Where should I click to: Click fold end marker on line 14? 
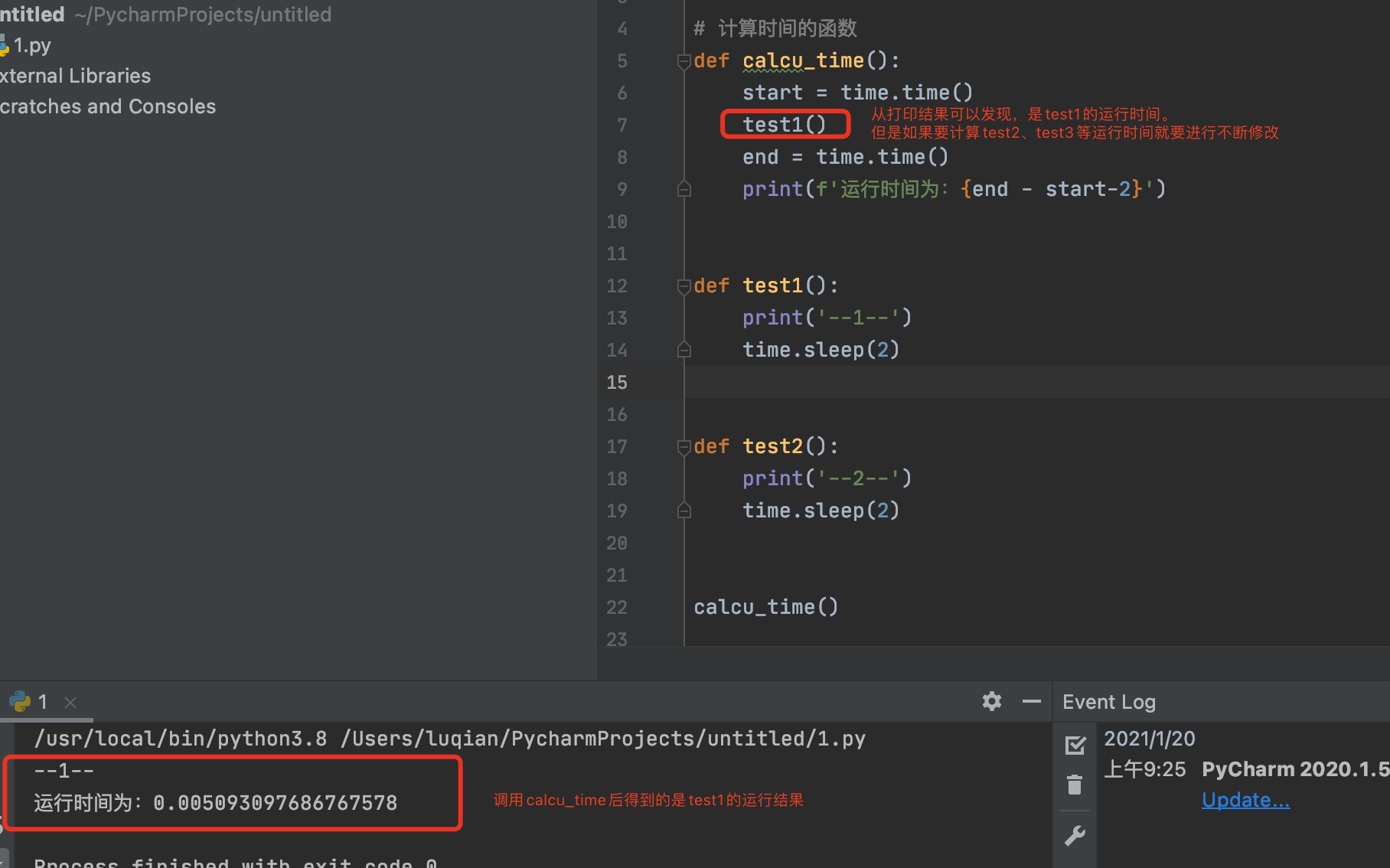point(684,350)
